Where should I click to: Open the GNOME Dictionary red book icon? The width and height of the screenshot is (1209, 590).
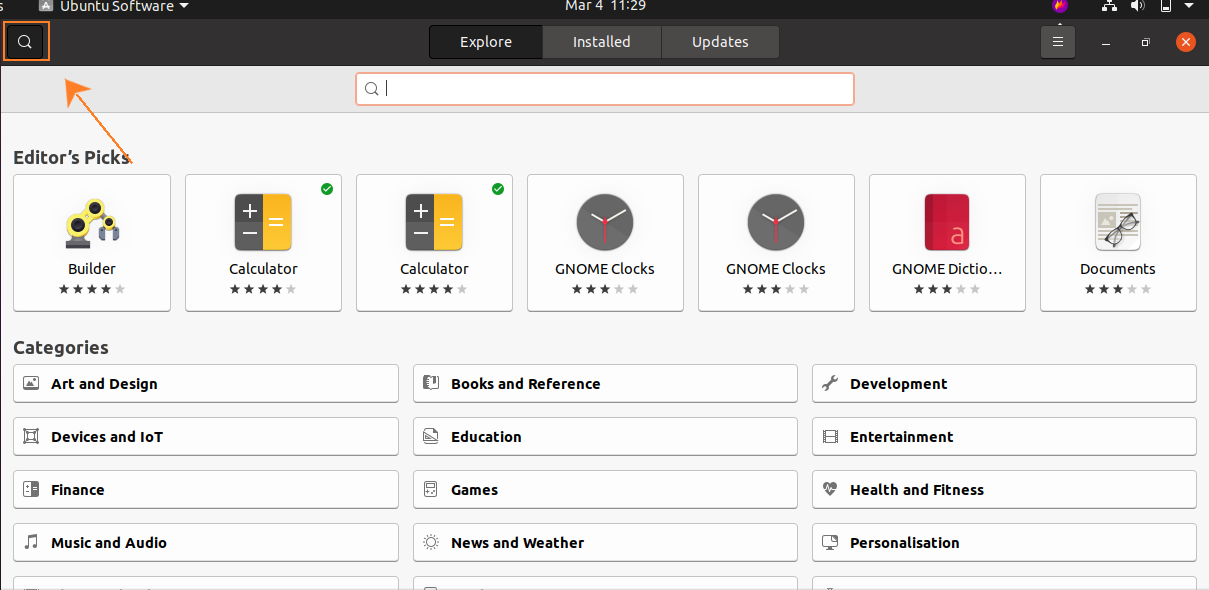[x=947, y=222]
